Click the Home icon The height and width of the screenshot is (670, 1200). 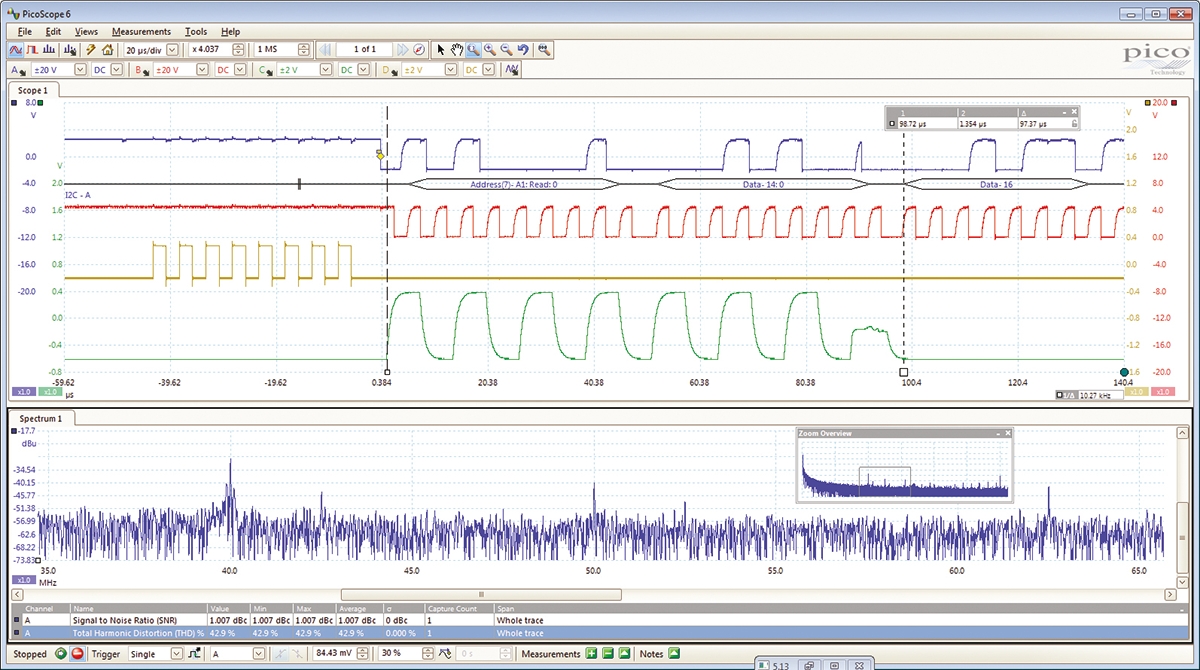pos(107,49)
